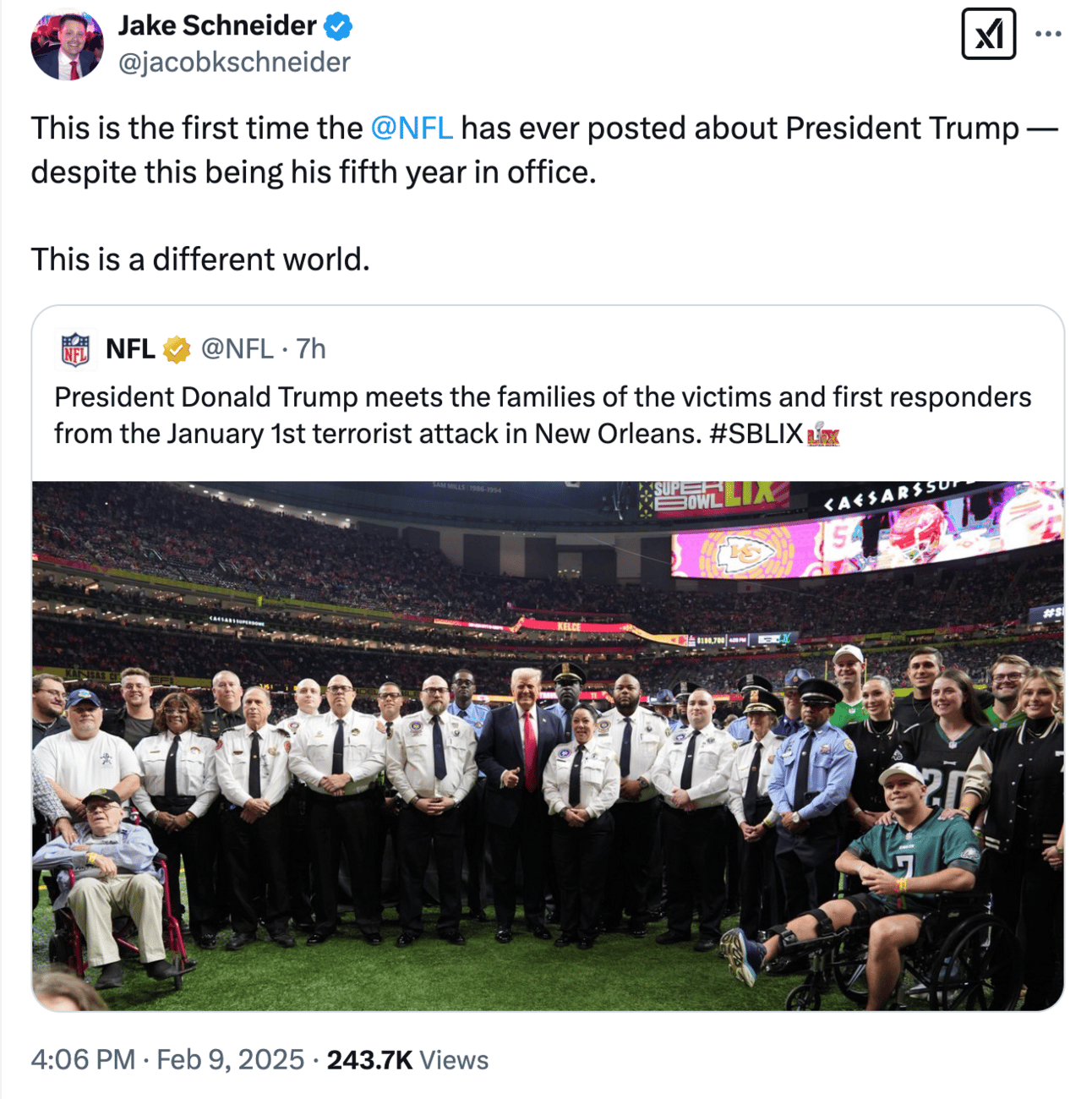Image resolution: width=1092 pixels, height=1099 pixels.
Task: Click the 4:06 PM Feb 9, 2025 timestamp
Action: 167,1059
